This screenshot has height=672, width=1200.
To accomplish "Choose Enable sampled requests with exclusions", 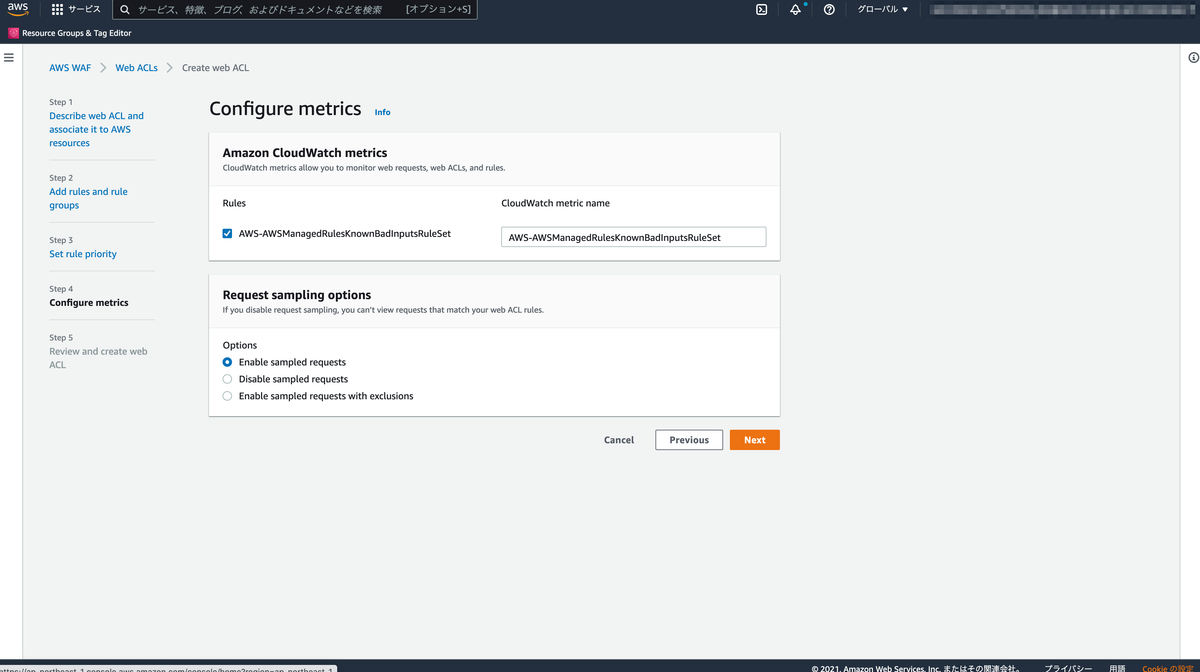I will tap(227, 396).
